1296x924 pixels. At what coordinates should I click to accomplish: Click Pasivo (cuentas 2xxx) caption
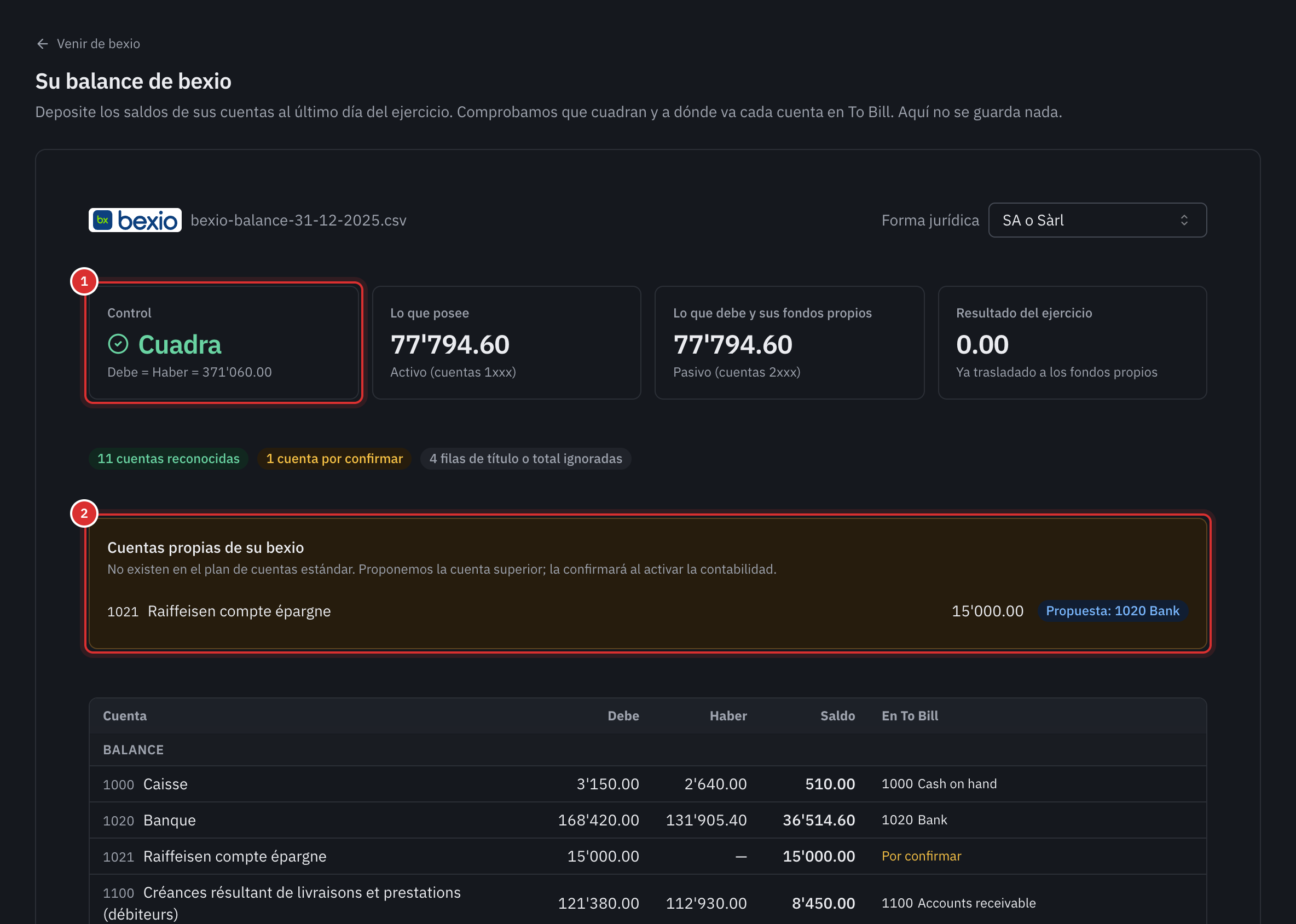tap(736, 372)
